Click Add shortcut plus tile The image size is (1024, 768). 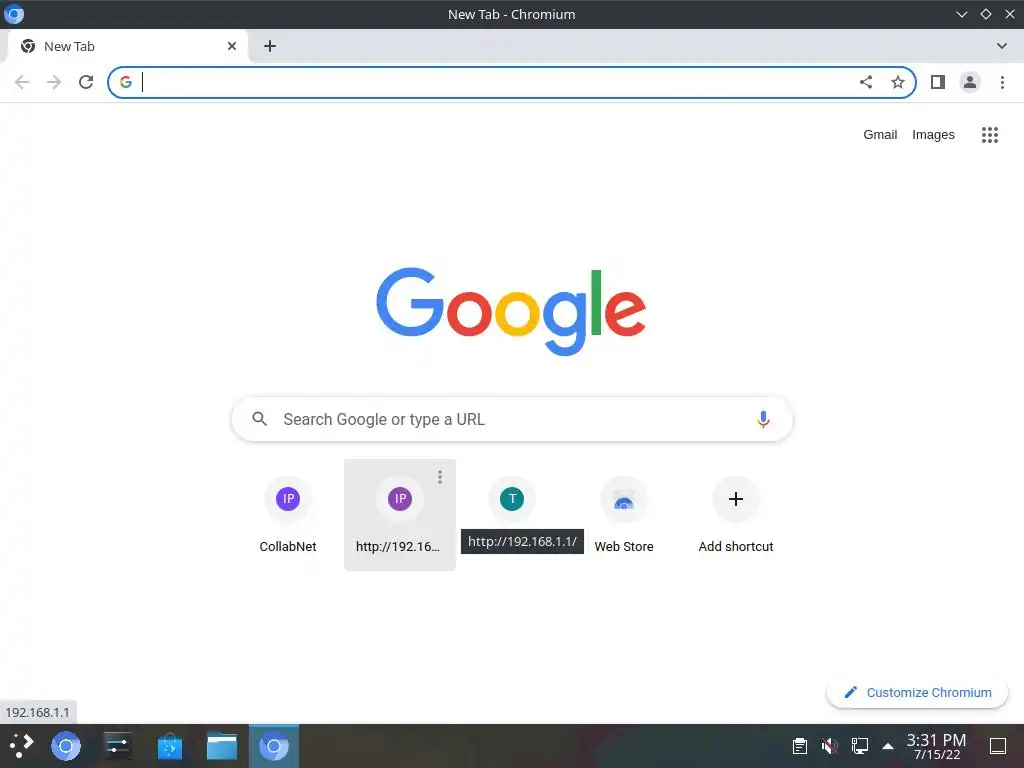(x=736, y=515)
